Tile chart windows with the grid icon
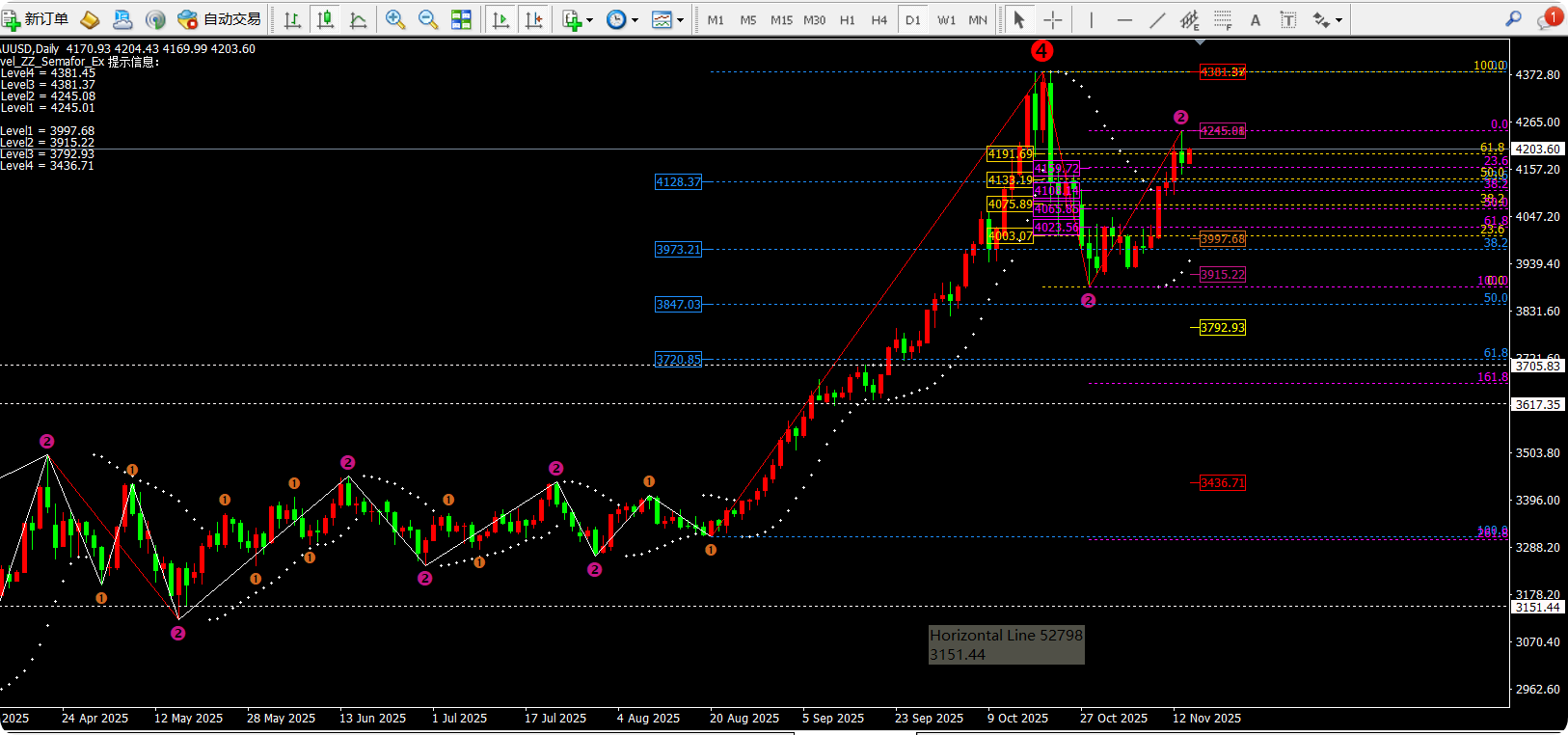This screenshot has width=1568, height=735. click(x=462, y=19)
